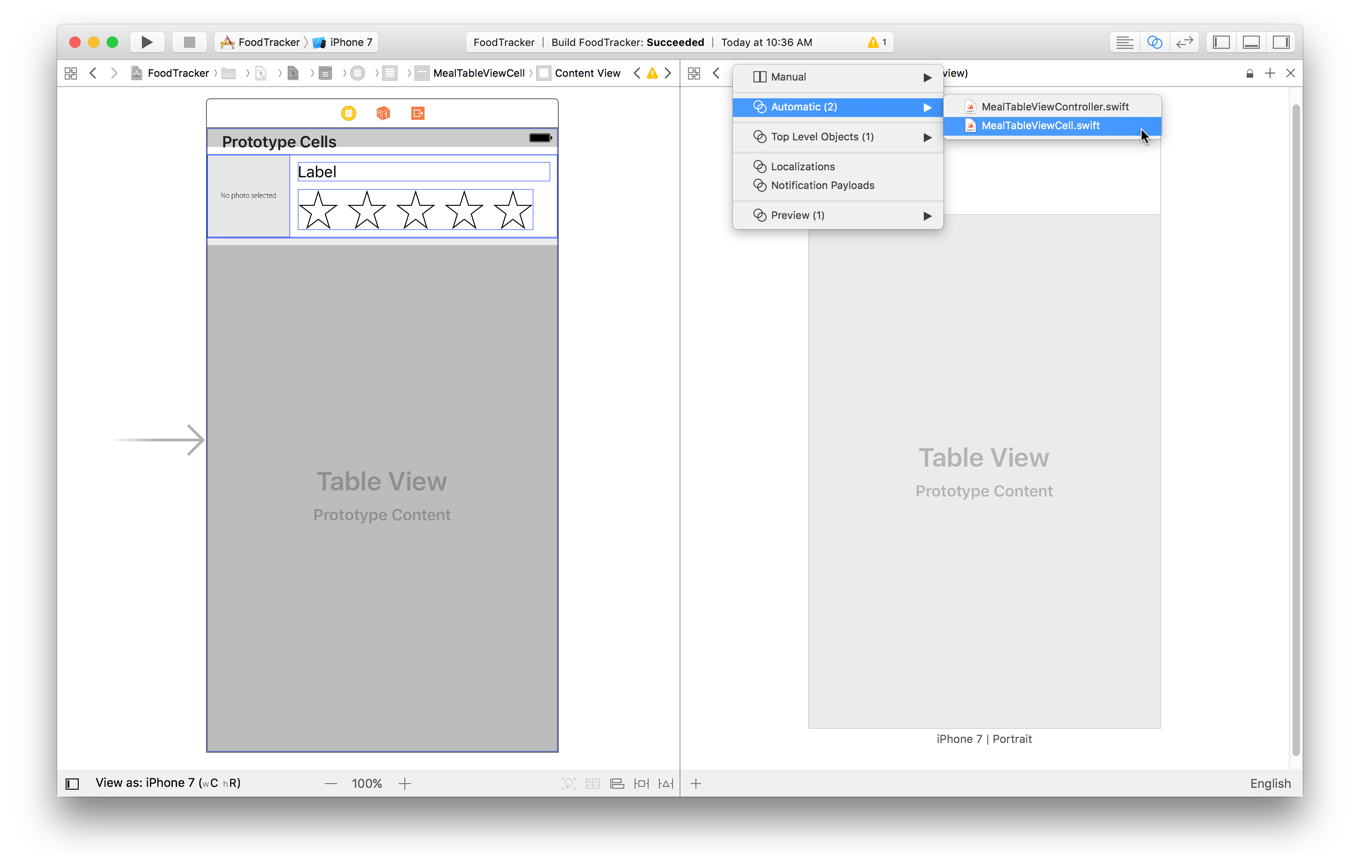Select the Table View in left canvas

tap(382, 496)
